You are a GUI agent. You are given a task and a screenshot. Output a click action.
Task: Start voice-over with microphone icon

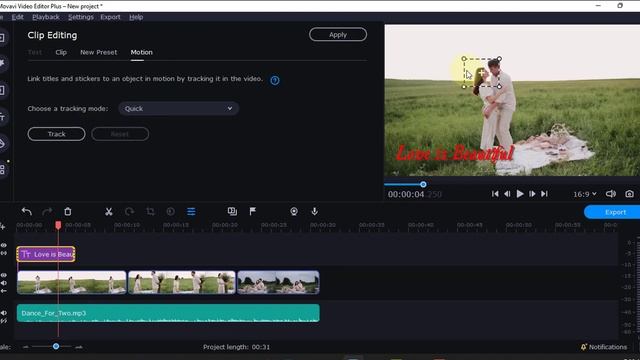pos(314,211)
